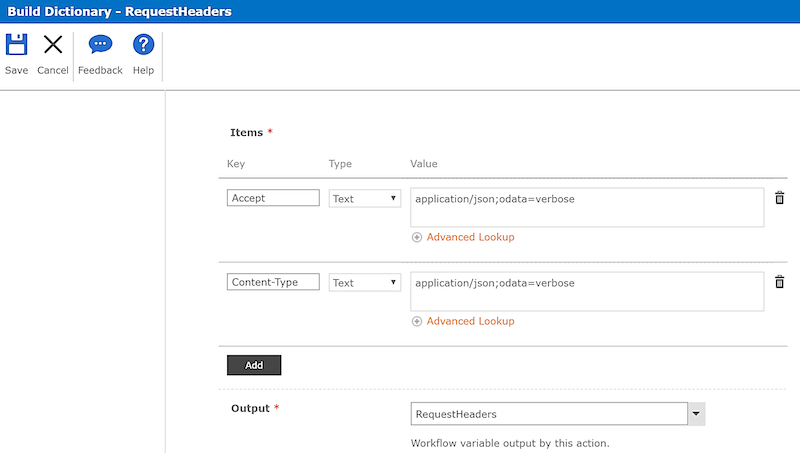Click the Save floppy disk icon
The width and height of the screenshot is (800, 453).
tap(16, 45)
